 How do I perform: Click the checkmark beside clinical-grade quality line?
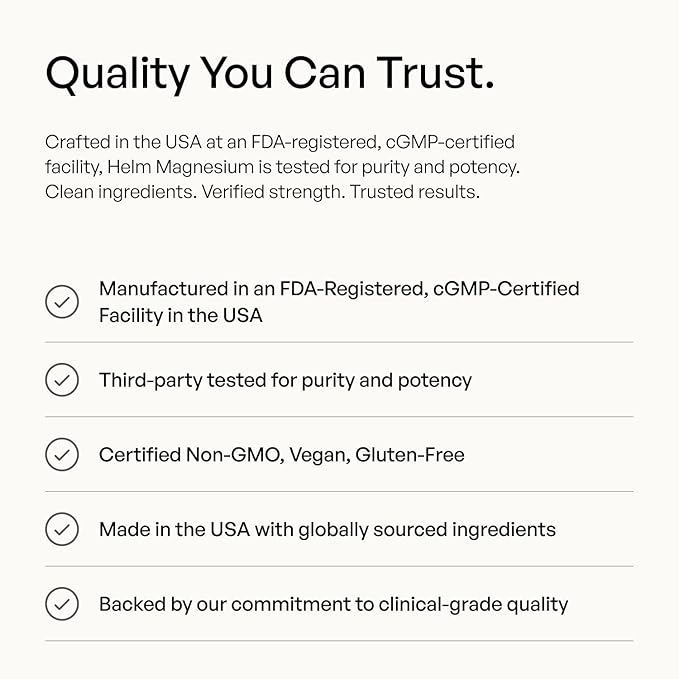[62, 604]
